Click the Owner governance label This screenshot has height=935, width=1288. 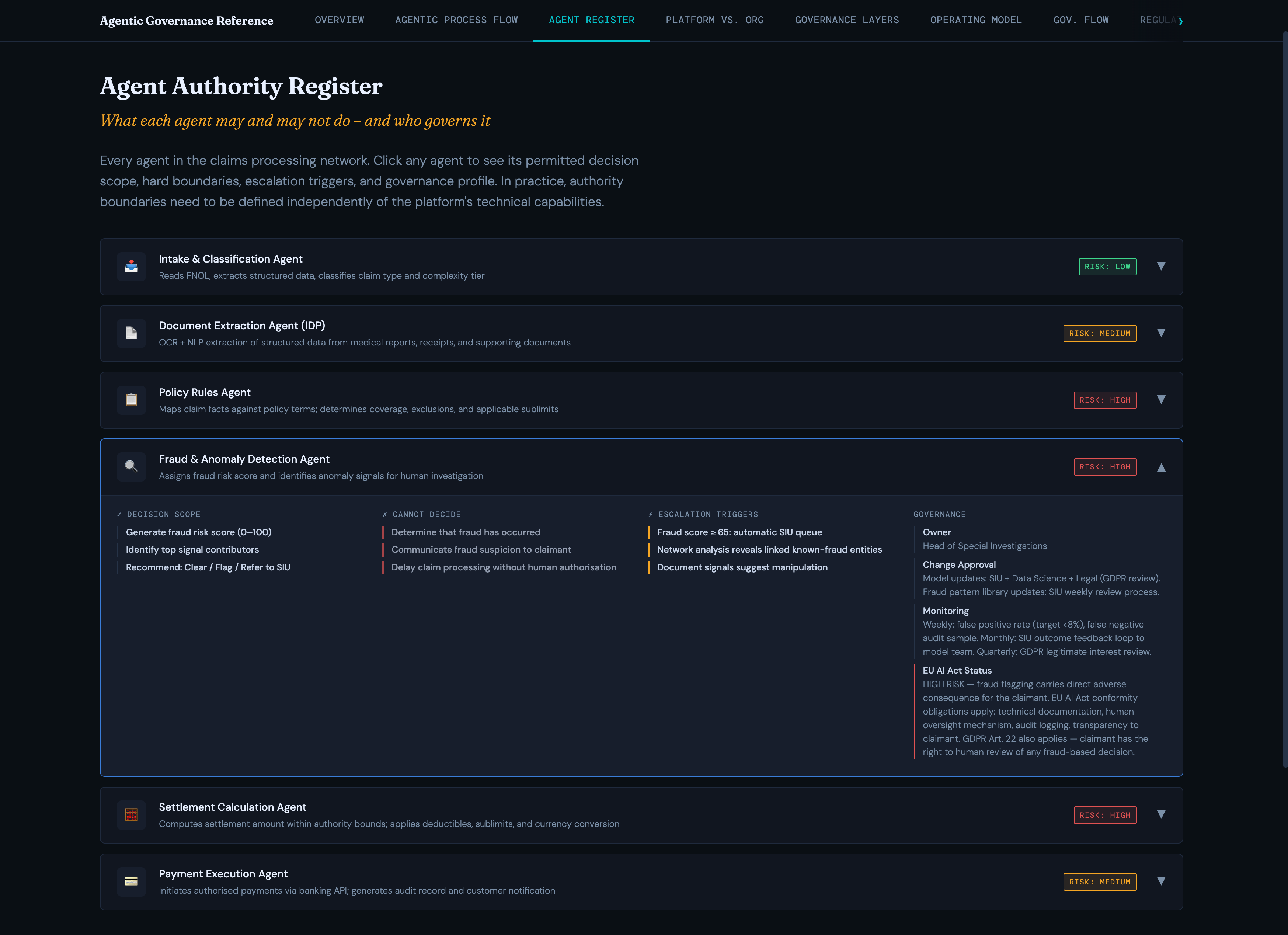coord(936,532)
